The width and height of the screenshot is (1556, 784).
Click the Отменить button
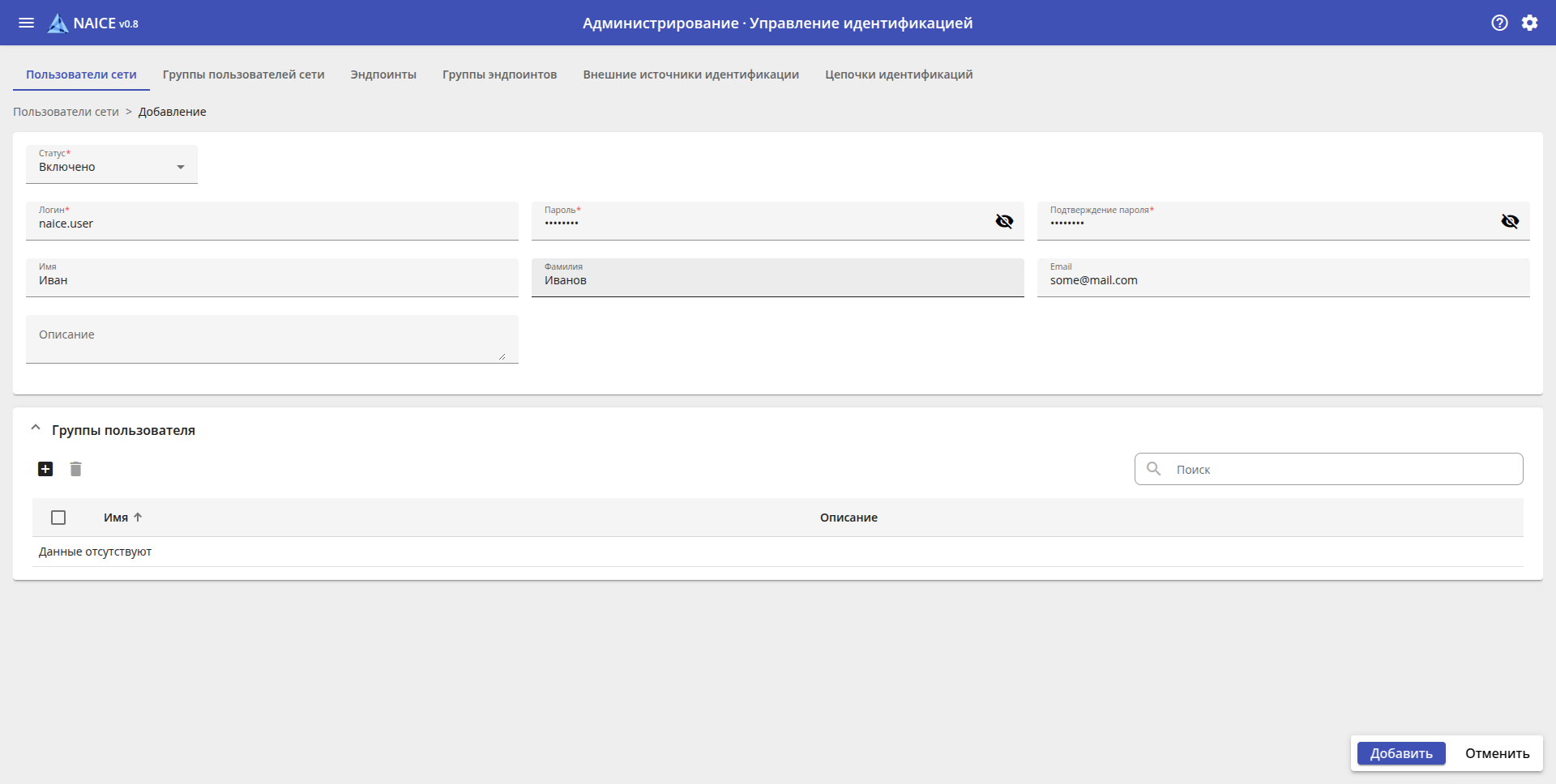(x=1497, y=753)
